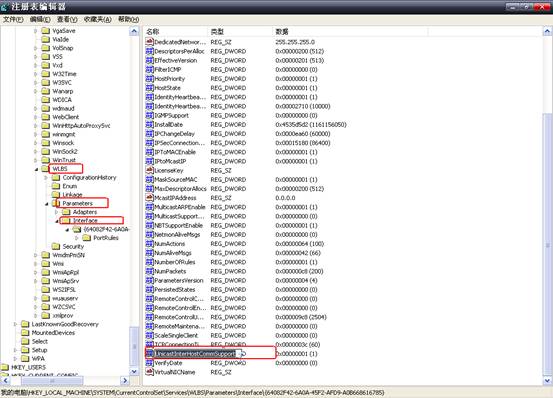Click the InstallDate DWORD value icon
Image resolution: width=553 pixels, height=398 pixels.
click(150, 124)
